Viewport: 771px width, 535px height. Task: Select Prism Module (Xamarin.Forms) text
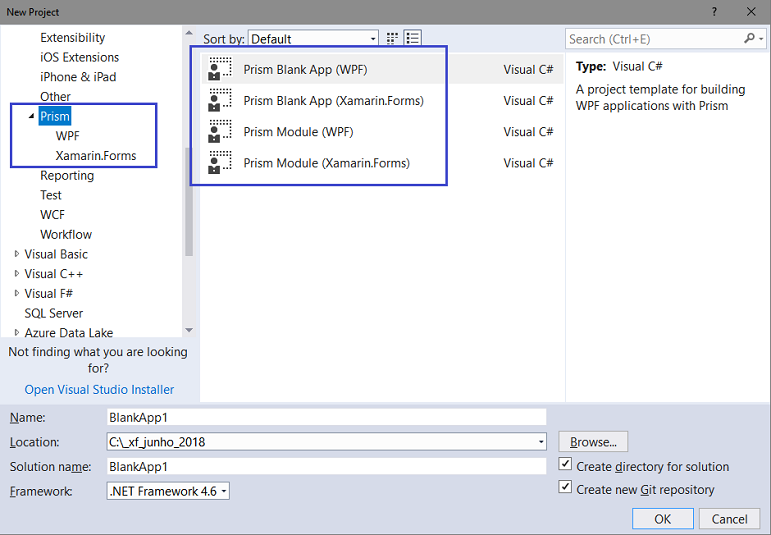(326, 163)
